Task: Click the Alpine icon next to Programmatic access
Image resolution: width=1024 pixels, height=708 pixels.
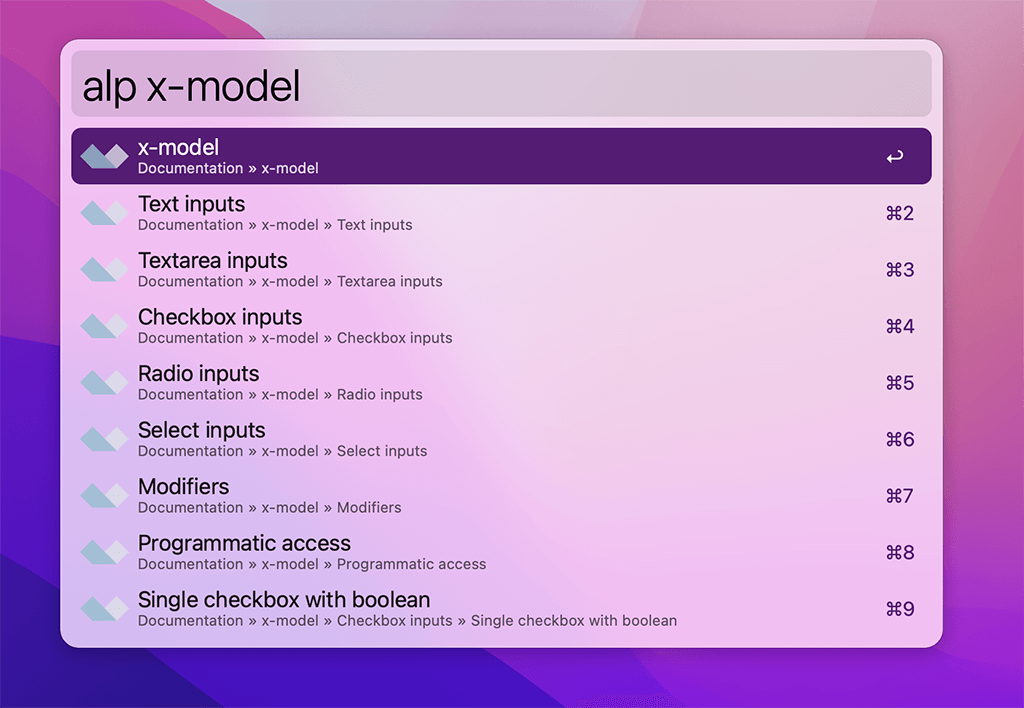Action: tap(104, 552)
